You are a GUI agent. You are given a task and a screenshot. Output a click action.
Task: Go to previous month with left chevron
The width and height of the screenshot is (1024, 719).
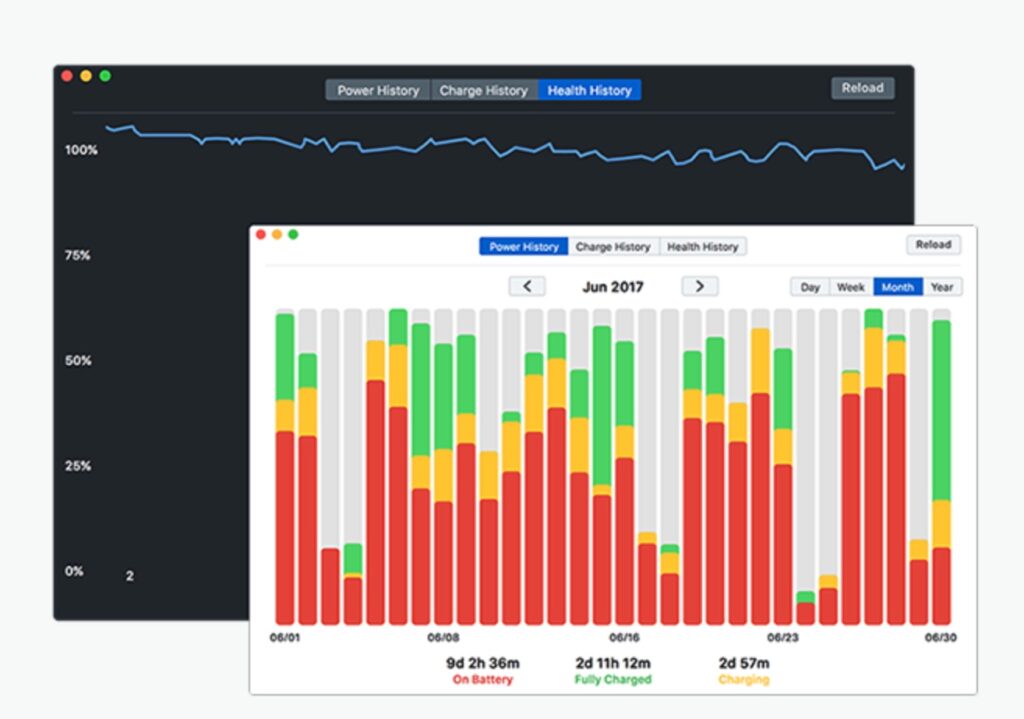pos(527,287)
